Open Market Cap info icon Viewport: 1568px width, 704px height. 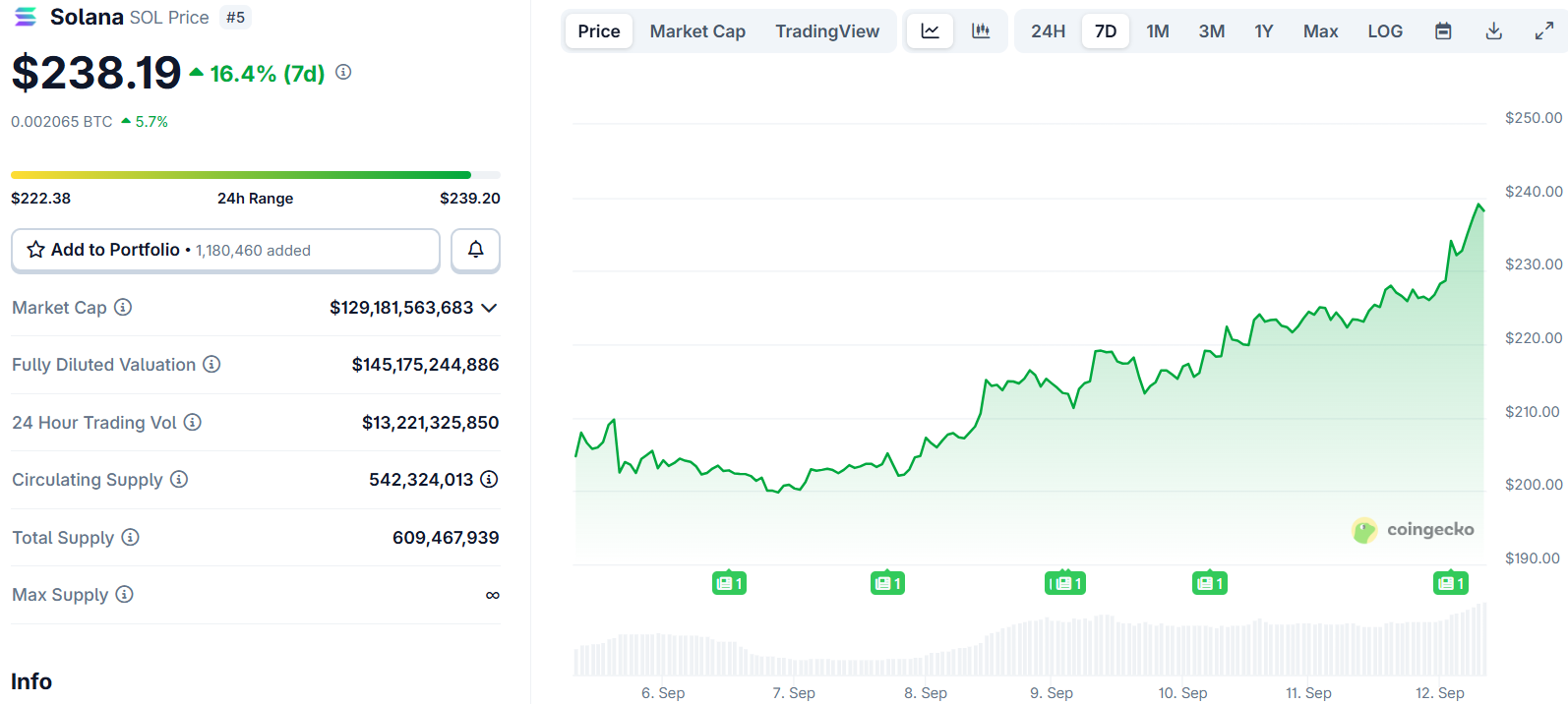[x=123, y=307]
